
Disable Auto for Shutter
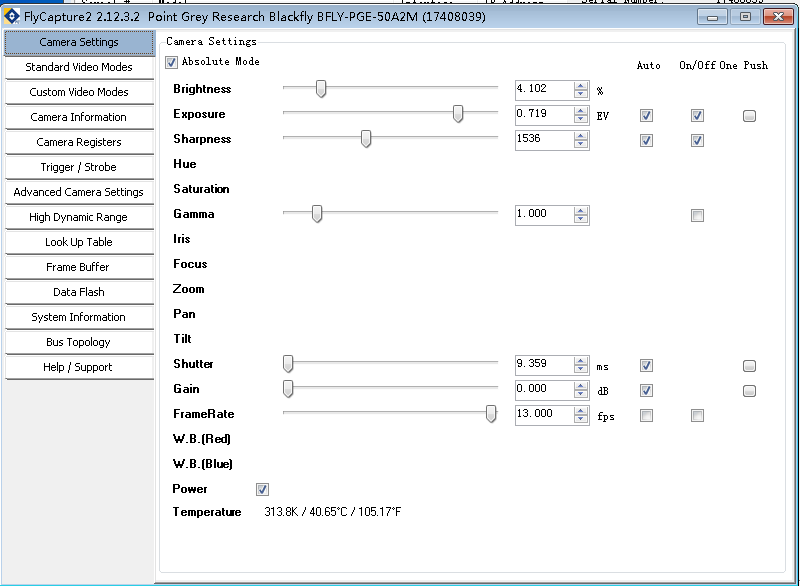point(646,366)
